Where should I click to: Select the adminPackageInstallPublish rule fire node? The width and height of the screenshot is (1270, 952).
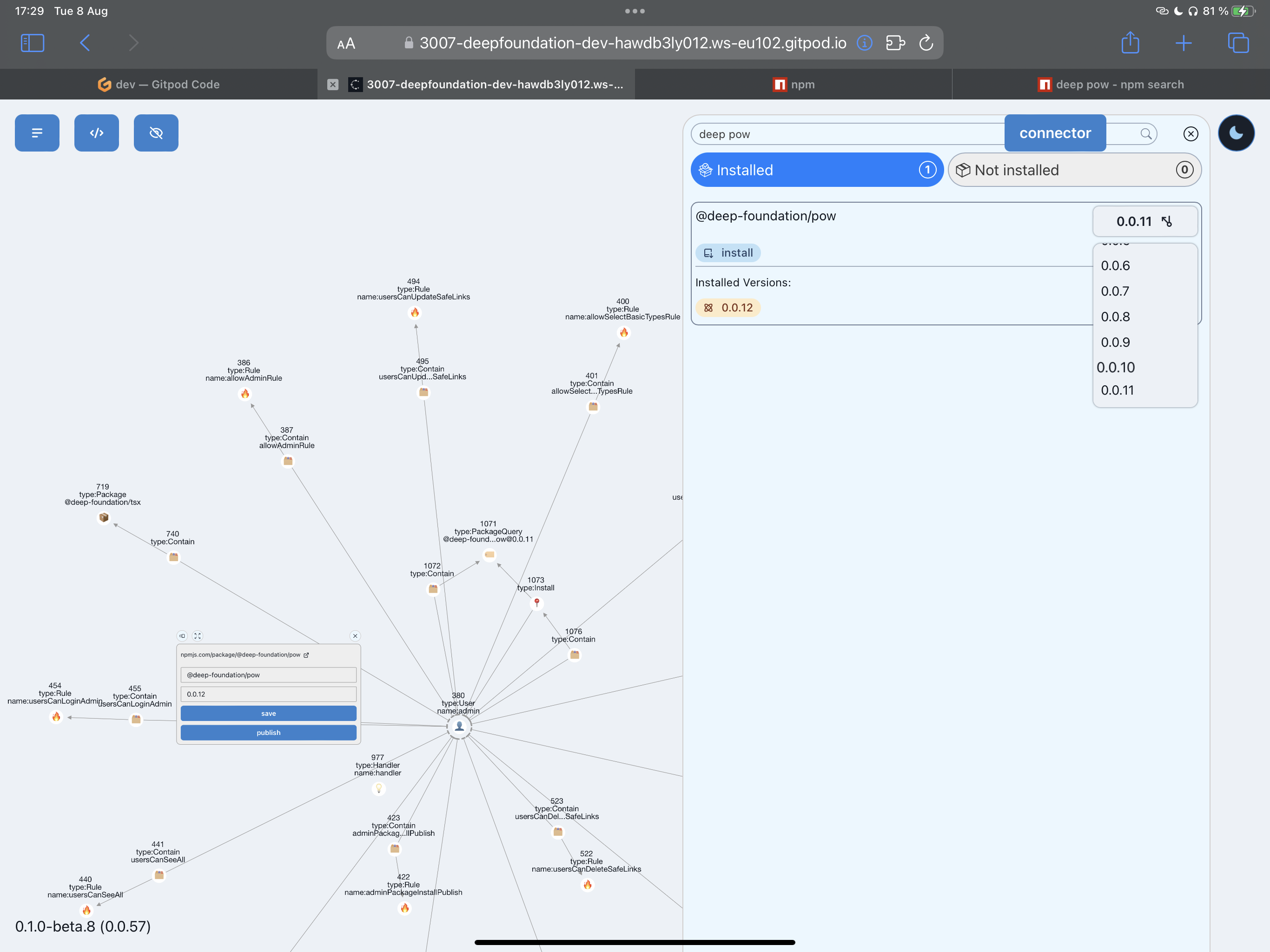(x=404, y=908)
